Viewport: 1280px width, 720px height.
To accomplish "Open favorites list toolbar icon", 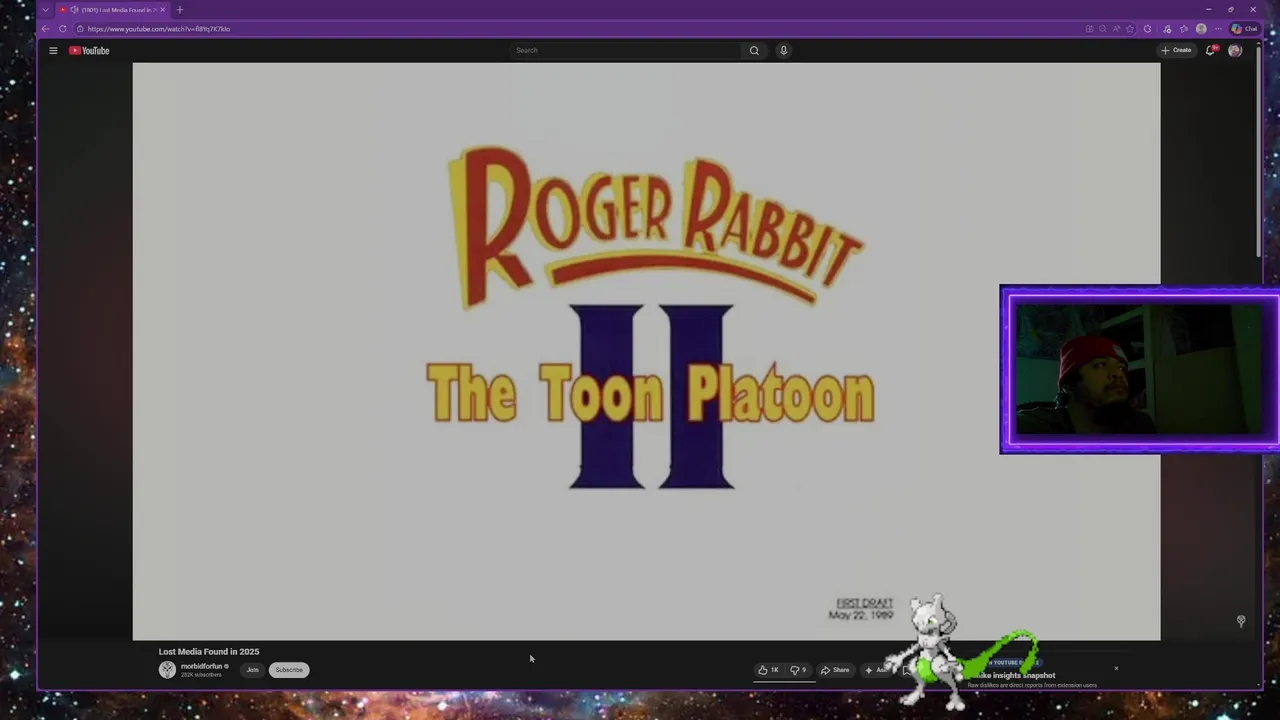I will [x=1184, y=29].
